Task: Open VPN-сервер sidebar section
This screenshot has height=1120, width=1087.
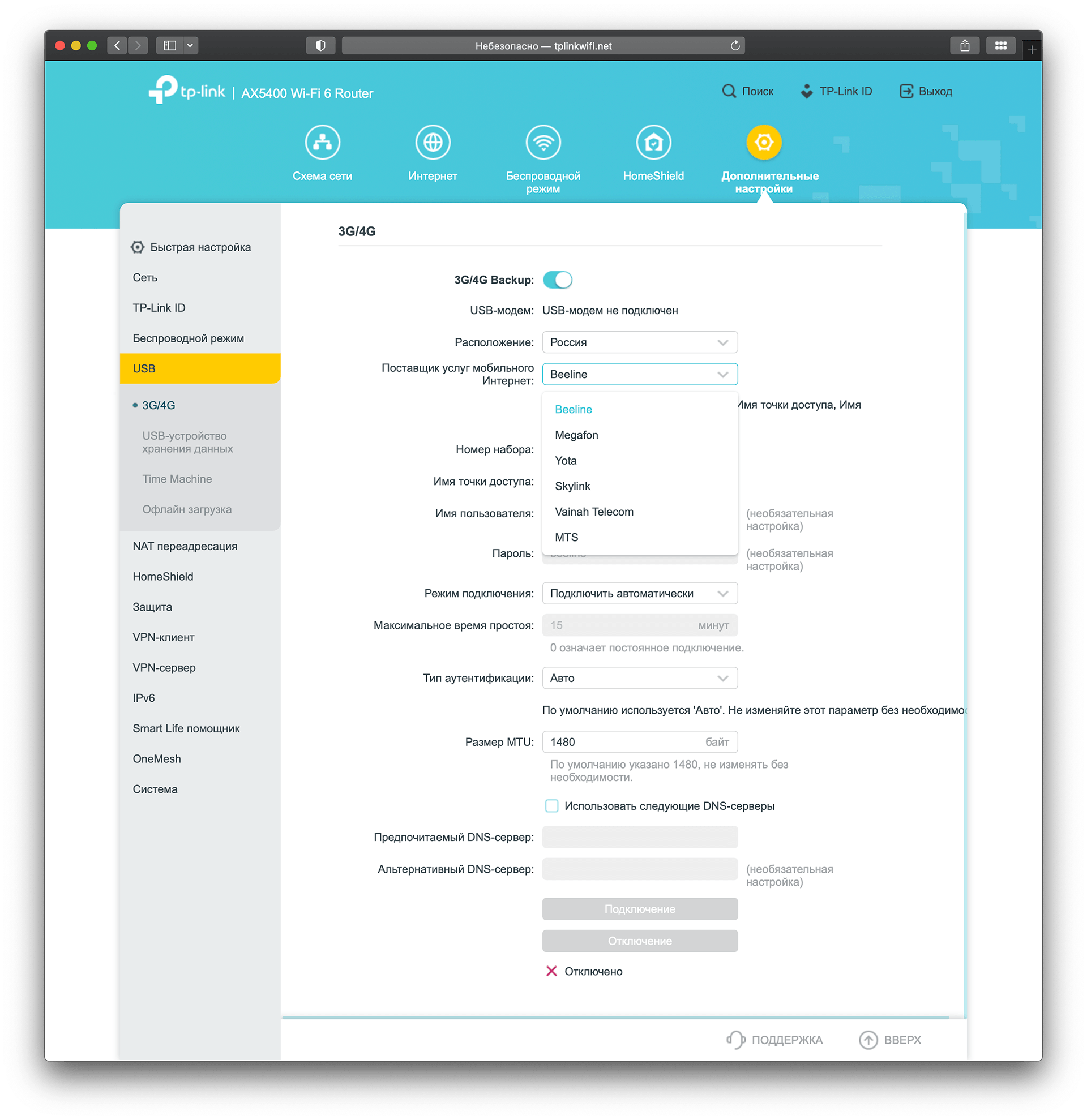Action: pos(200,667)
